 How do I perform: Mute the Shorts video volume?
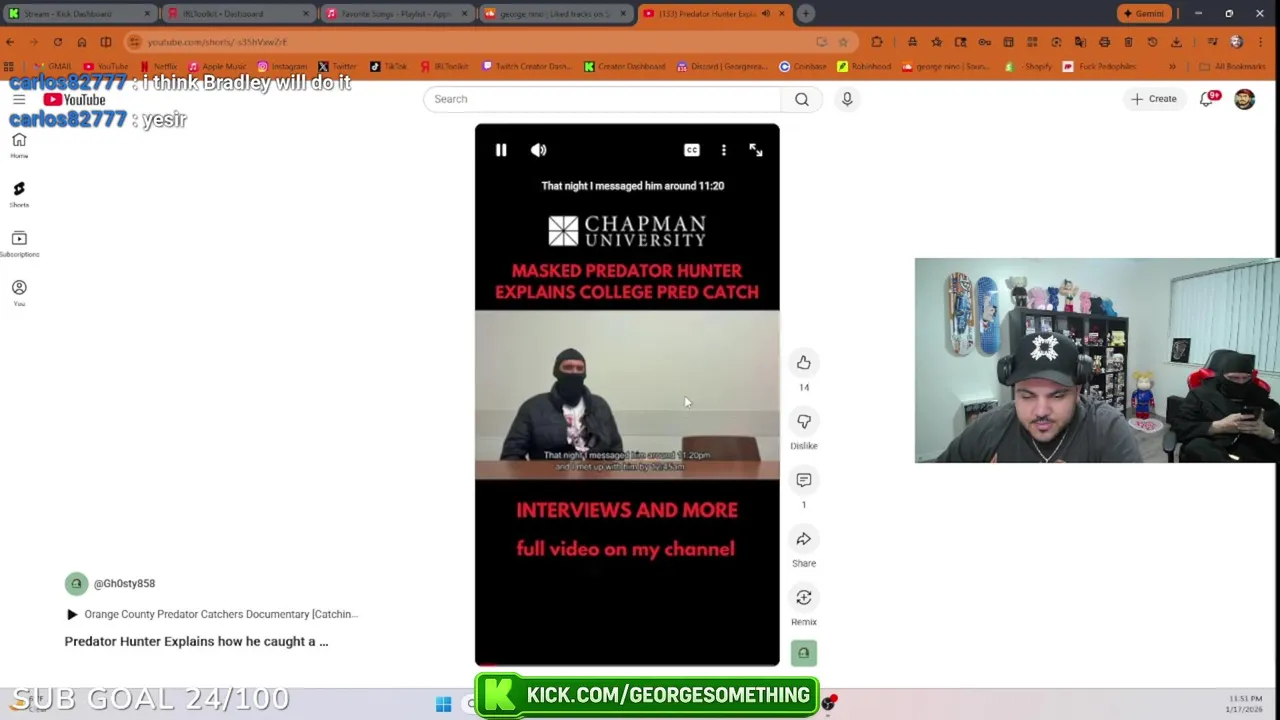539,150
